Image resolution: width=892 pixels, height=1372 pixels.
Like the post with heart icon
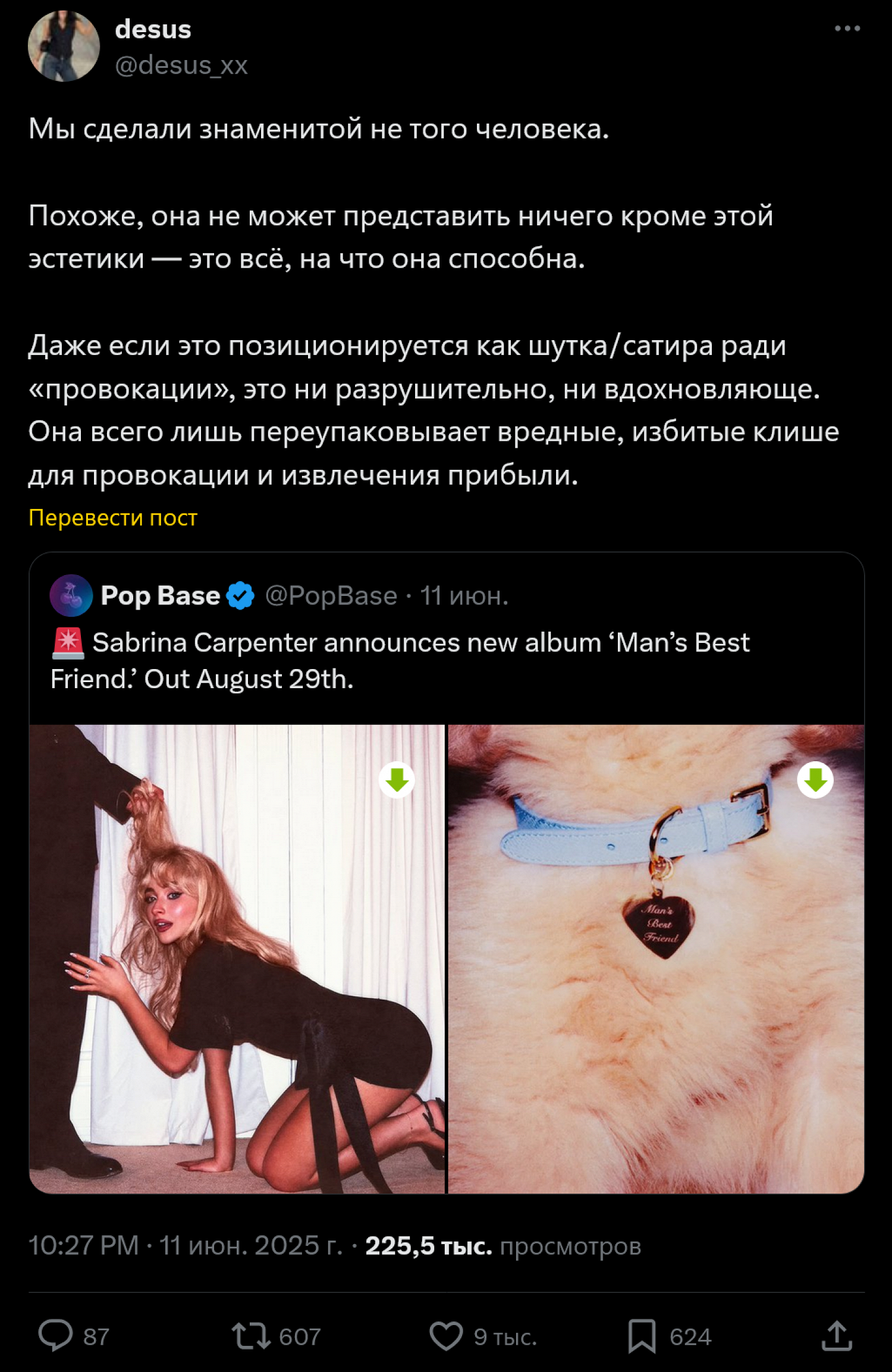coord(446,1336)
